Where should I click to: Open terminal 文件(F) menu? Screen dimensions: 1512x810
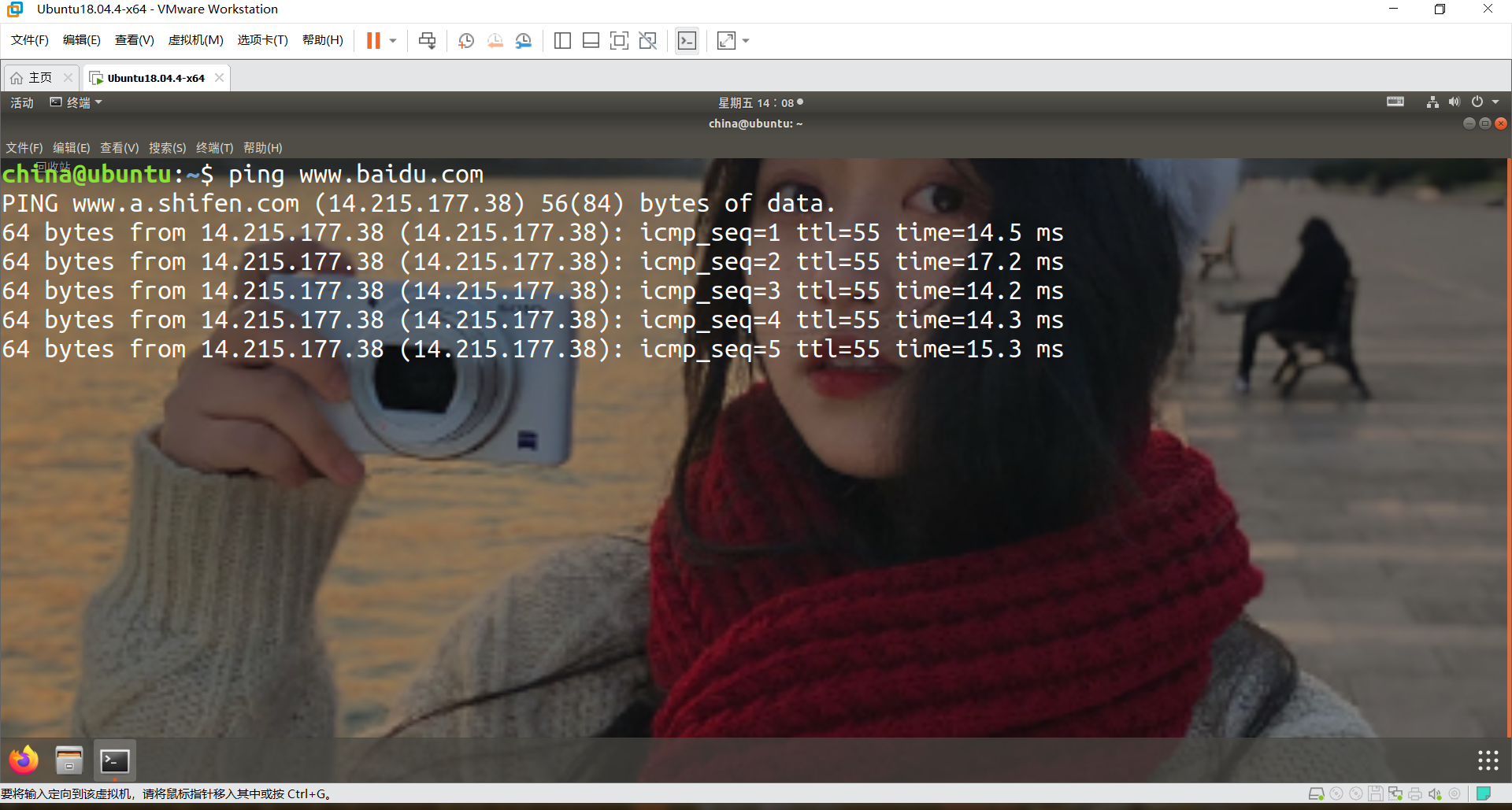coord(24,147)
